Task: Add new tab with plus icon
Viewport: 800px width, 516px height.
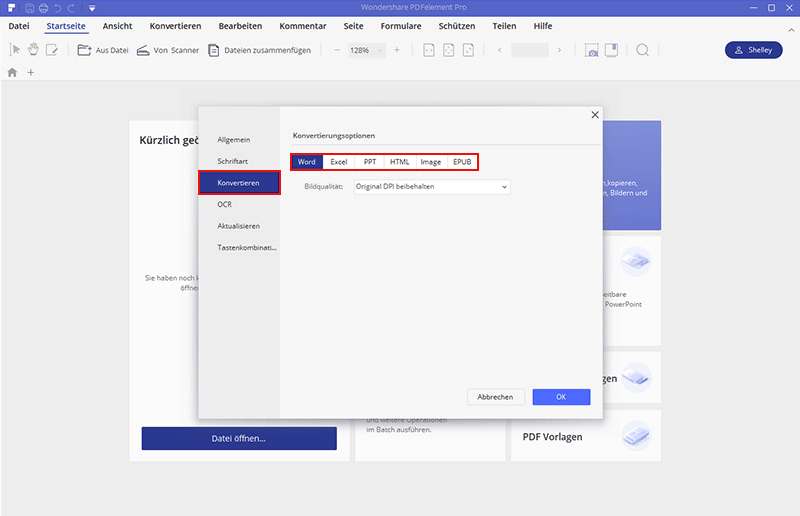Action: click(x=30, y=72)
